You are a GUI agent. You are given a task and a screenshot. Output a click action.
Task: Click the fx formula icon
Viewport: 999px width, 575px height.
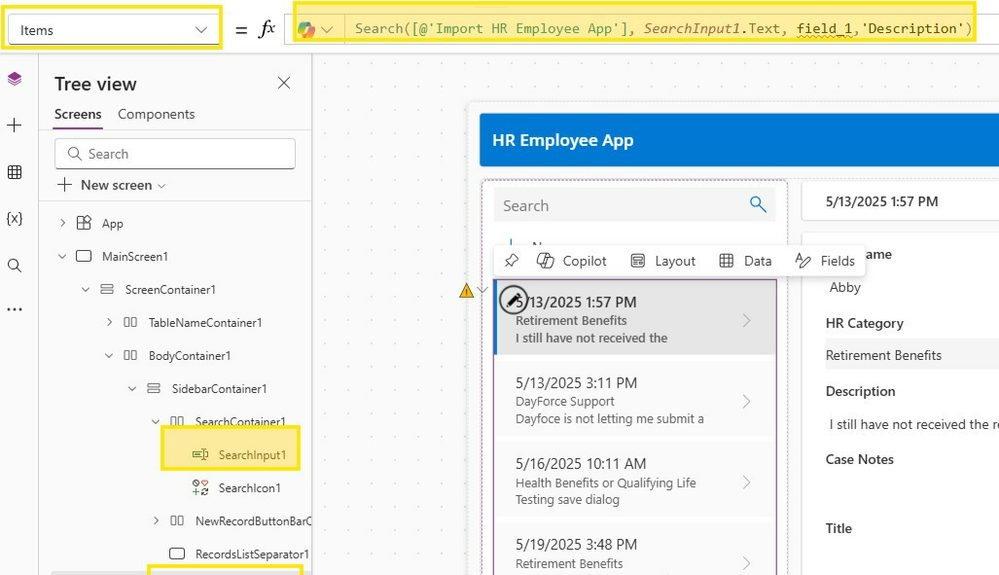point(267,29)
